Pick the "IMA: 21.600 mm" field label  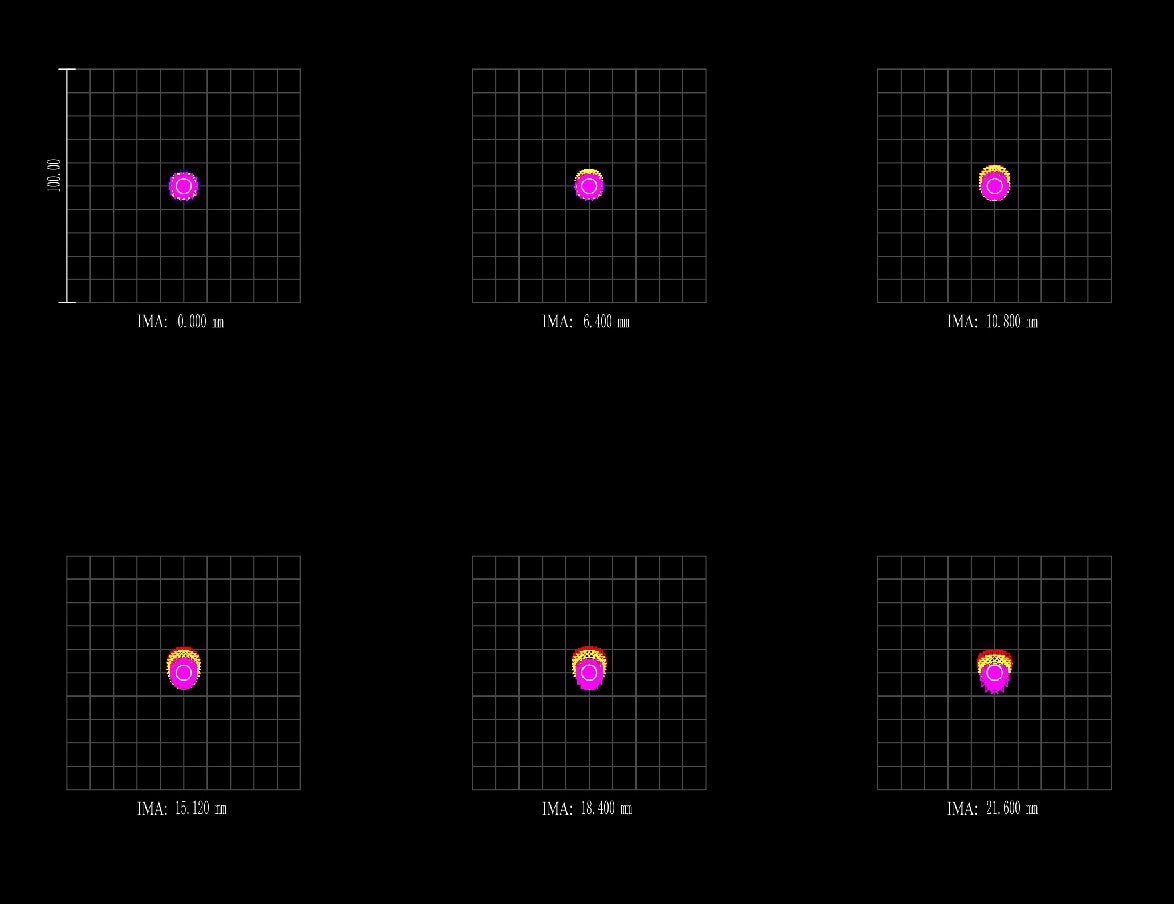(992, 809)
